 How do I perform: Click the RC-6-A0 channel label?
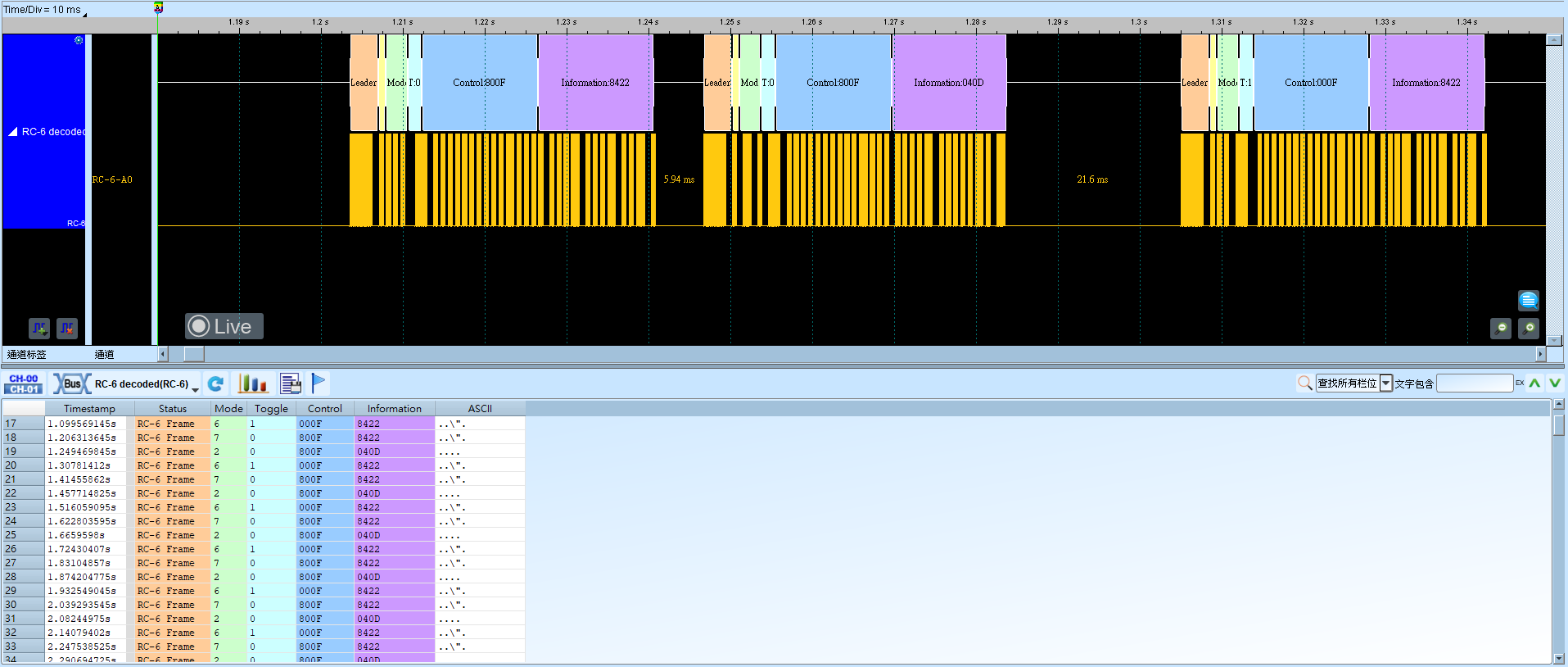pos(112,179)
